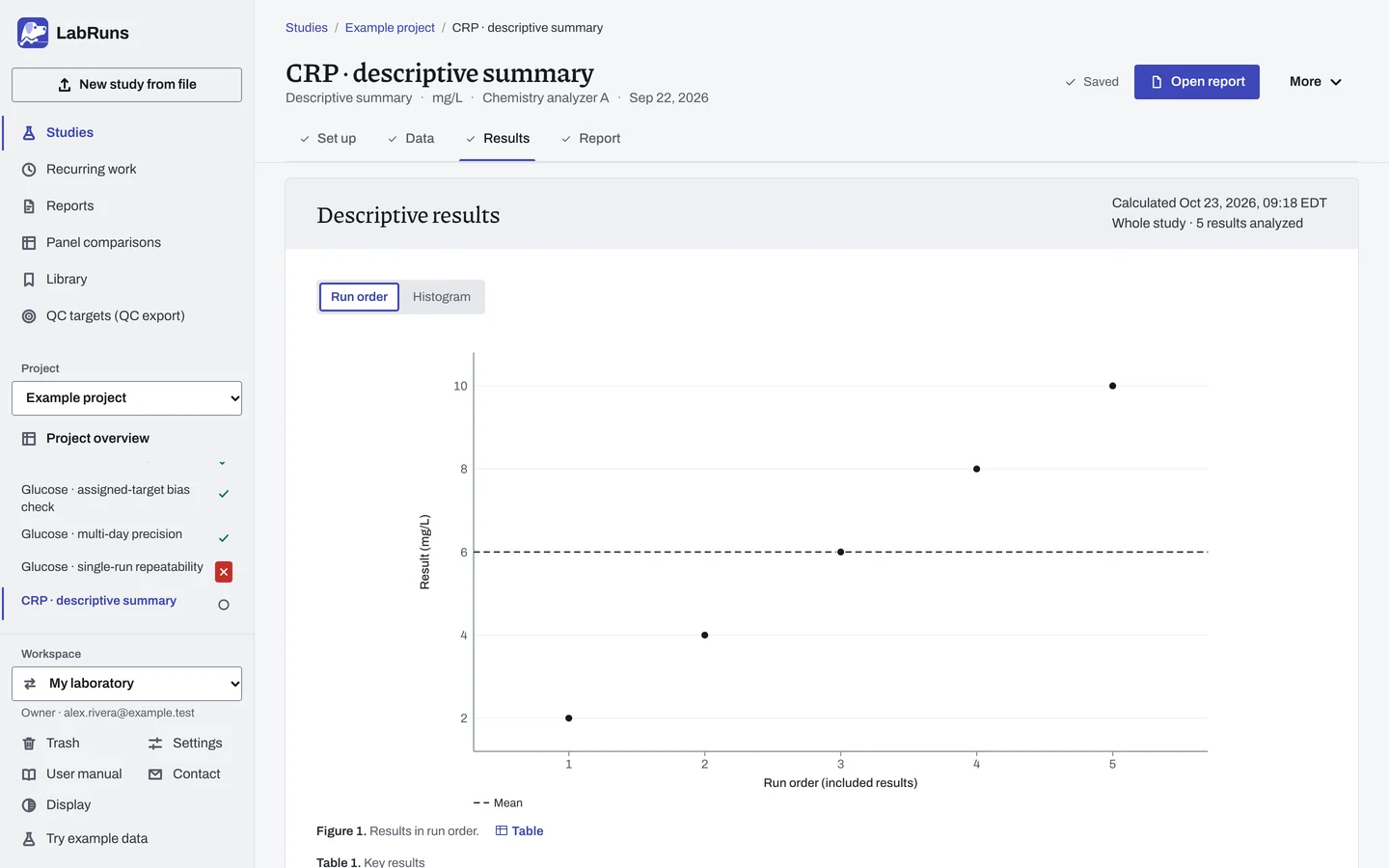Switch to the Data tab
This screenshot has width=1389, height=868.
[411, 138]
